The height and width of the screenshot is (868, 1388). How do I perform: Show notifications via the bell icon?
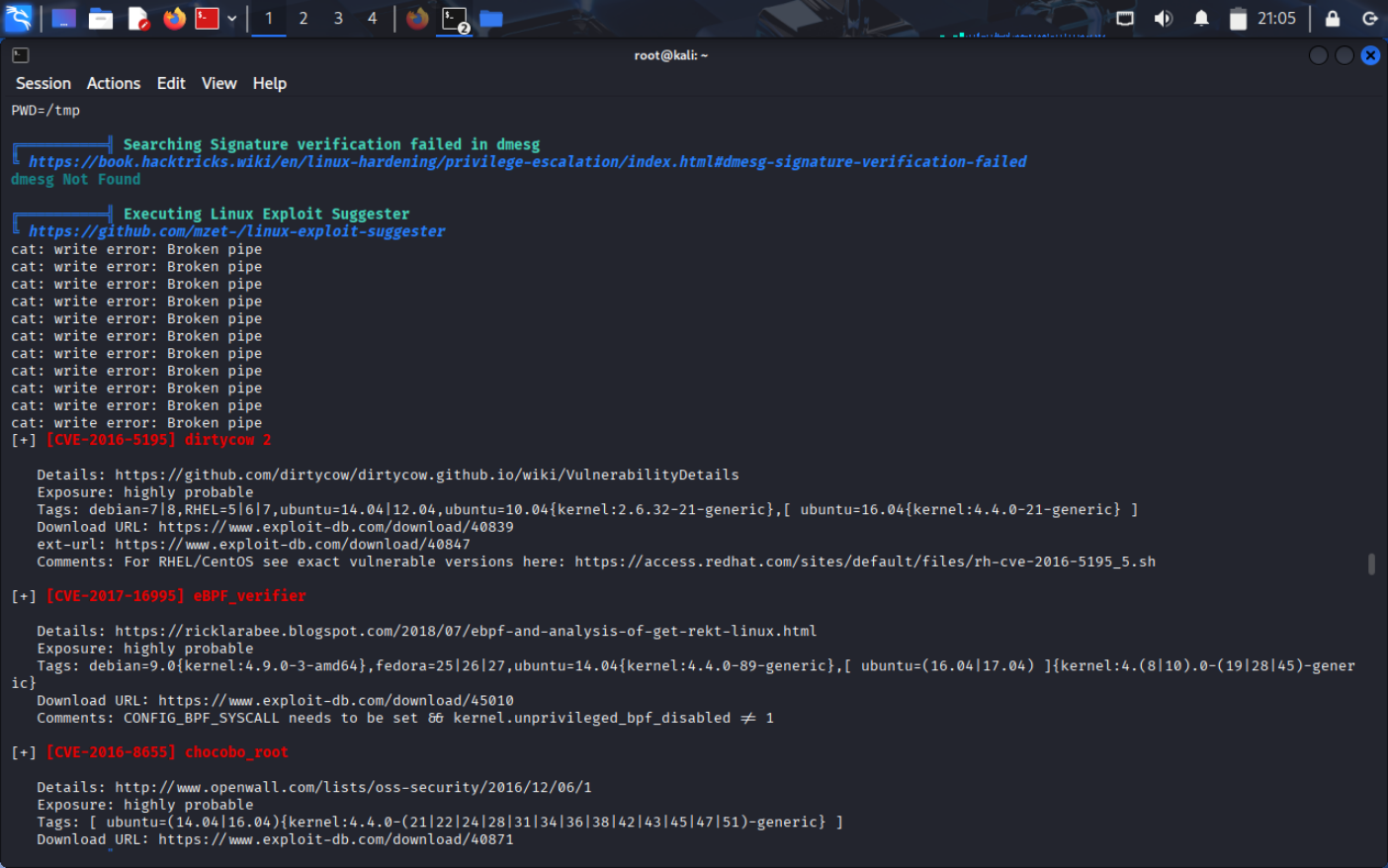pos(1201,18)
